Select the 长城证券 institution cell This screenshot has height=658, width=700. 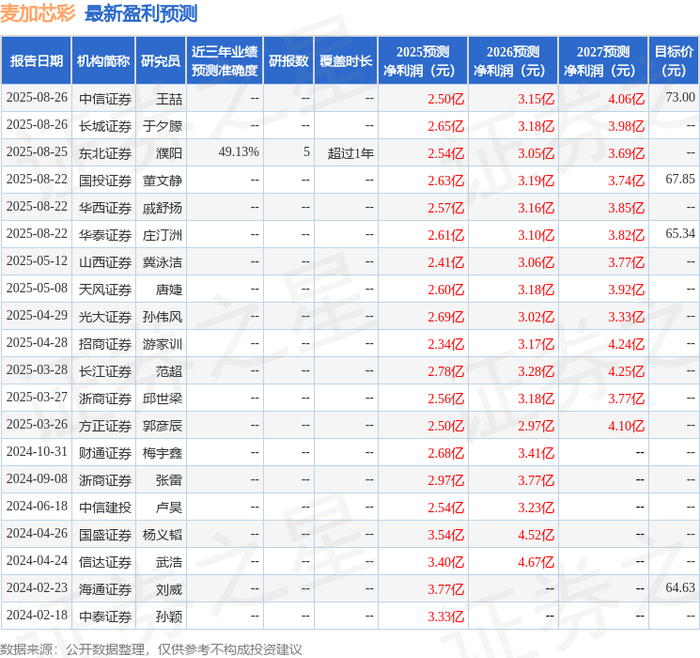coord(105,126)
